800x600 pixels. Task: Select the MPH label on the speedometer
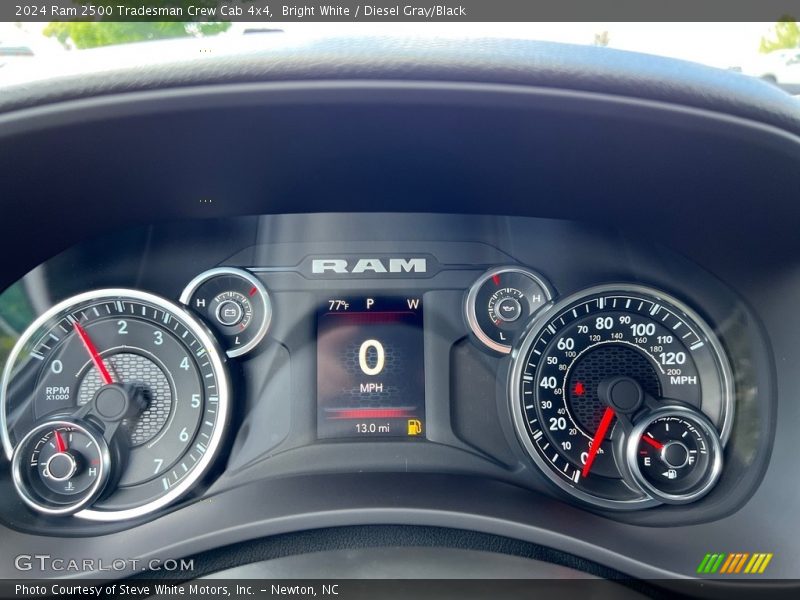(x=683, y=378)
